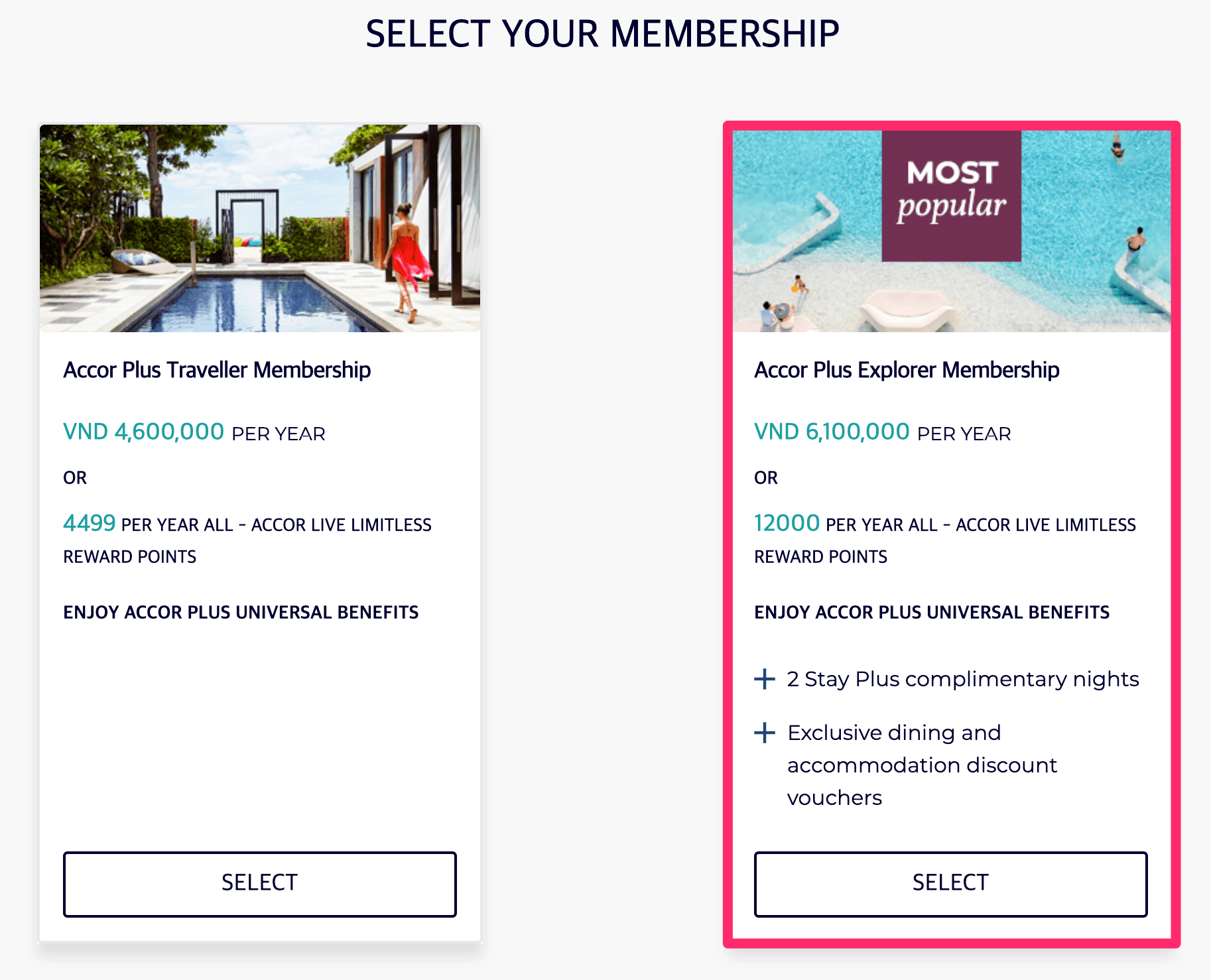Click the Accor Plus Explorer Membership title
The height and width of the screenshot is (980, 1211).
coord(907,370)
